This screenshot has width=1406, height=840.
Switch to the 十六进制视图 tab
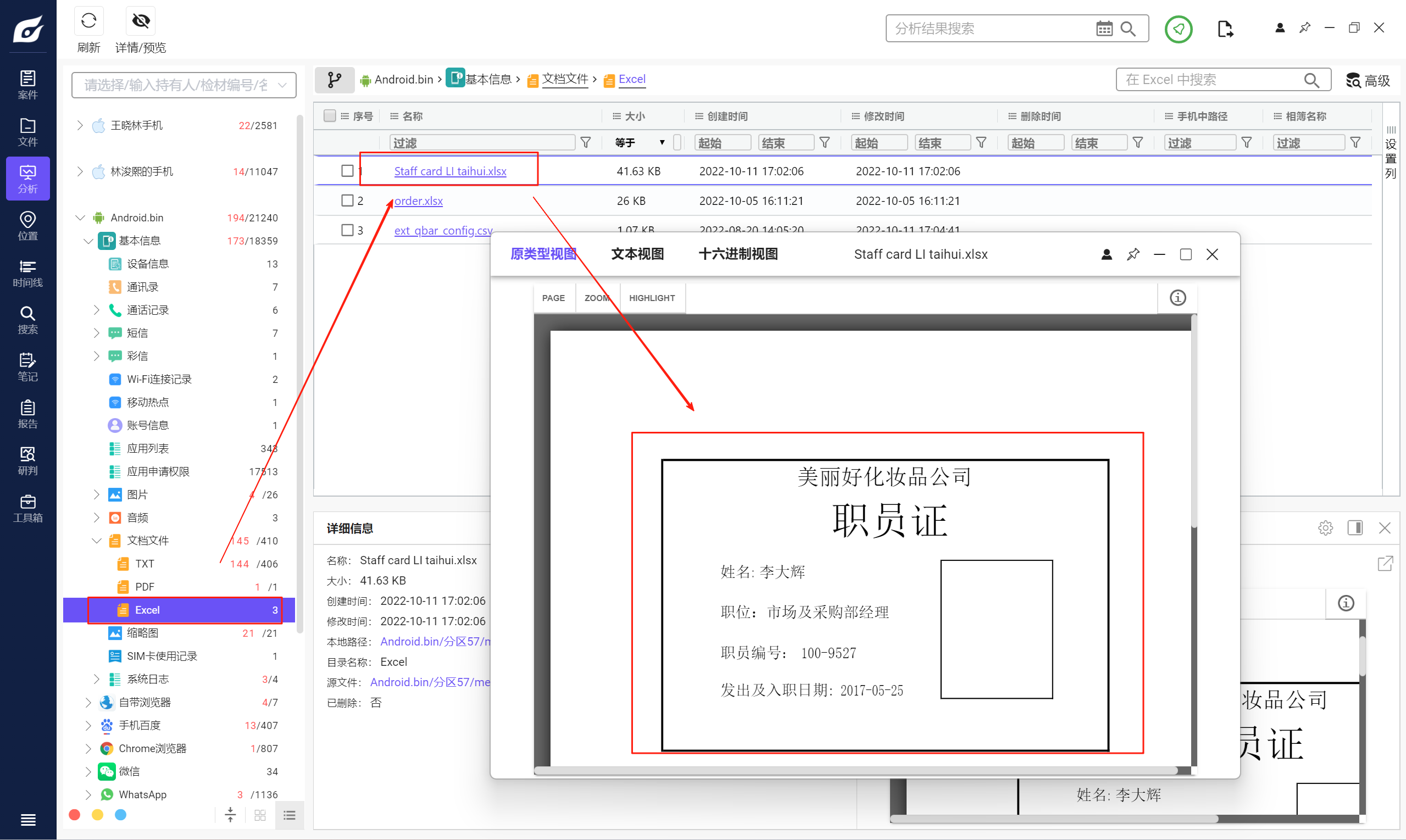(x=738, y=254)
